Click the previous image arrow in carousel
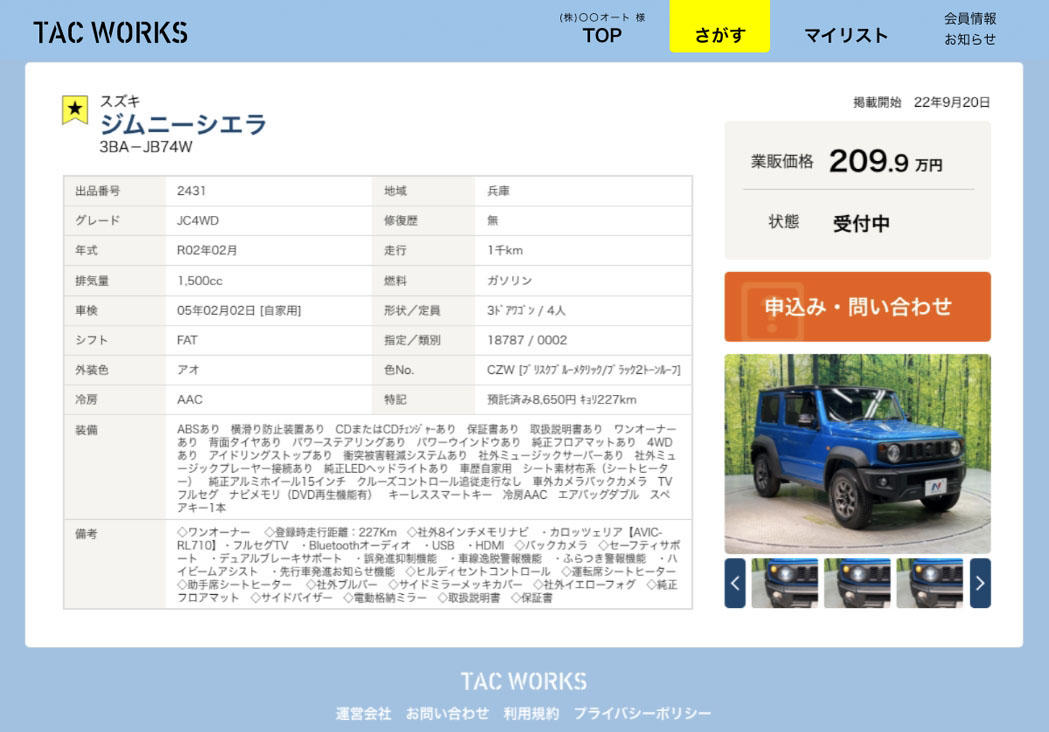This screenshot has height=732, width=1049. [735, 583]
